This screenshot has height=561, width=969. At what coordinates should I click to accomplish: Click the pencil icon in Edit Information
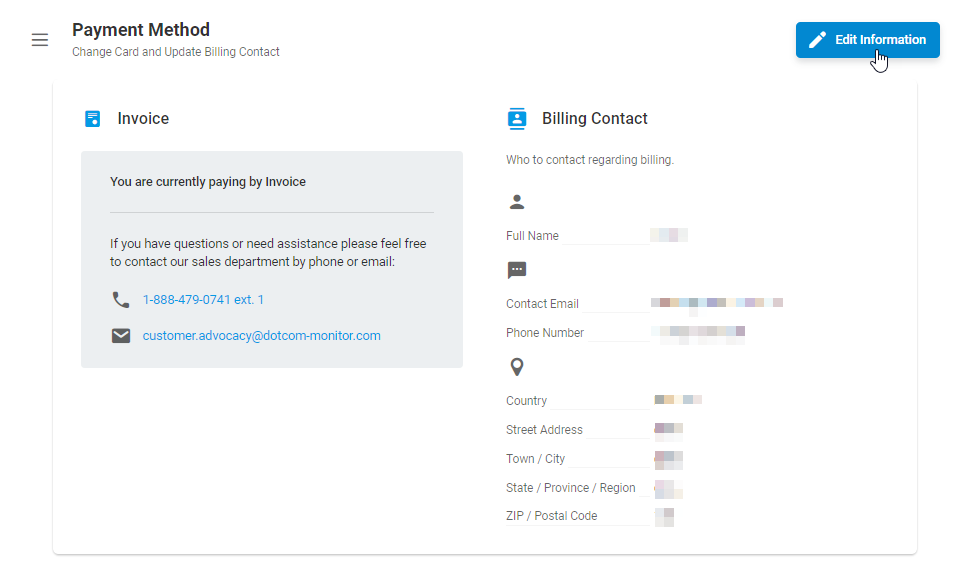pyautogui.click(x=817, y=40)
